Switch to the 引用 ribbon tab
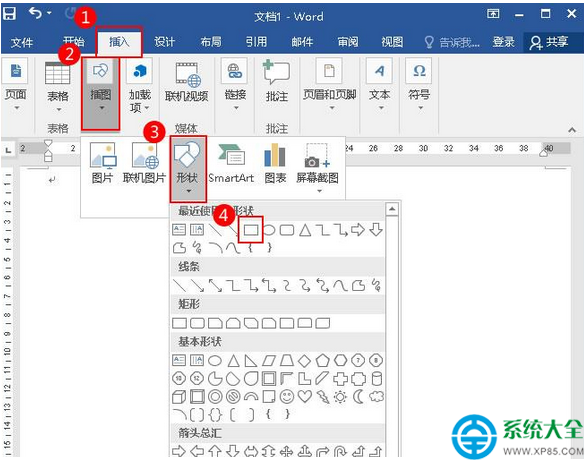The width and height of the screenshot is (586, 462). click(x=256, y=42)
